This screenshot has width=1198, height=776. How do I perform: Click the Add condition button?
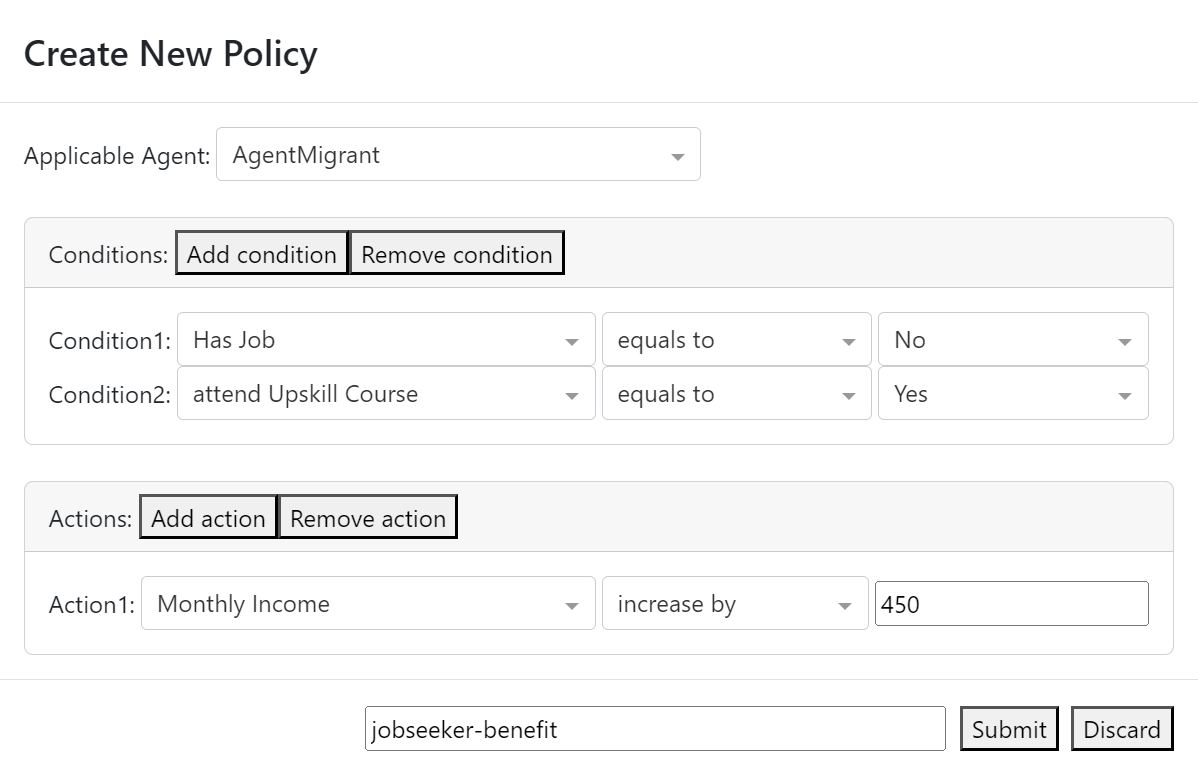coord(262,254)
